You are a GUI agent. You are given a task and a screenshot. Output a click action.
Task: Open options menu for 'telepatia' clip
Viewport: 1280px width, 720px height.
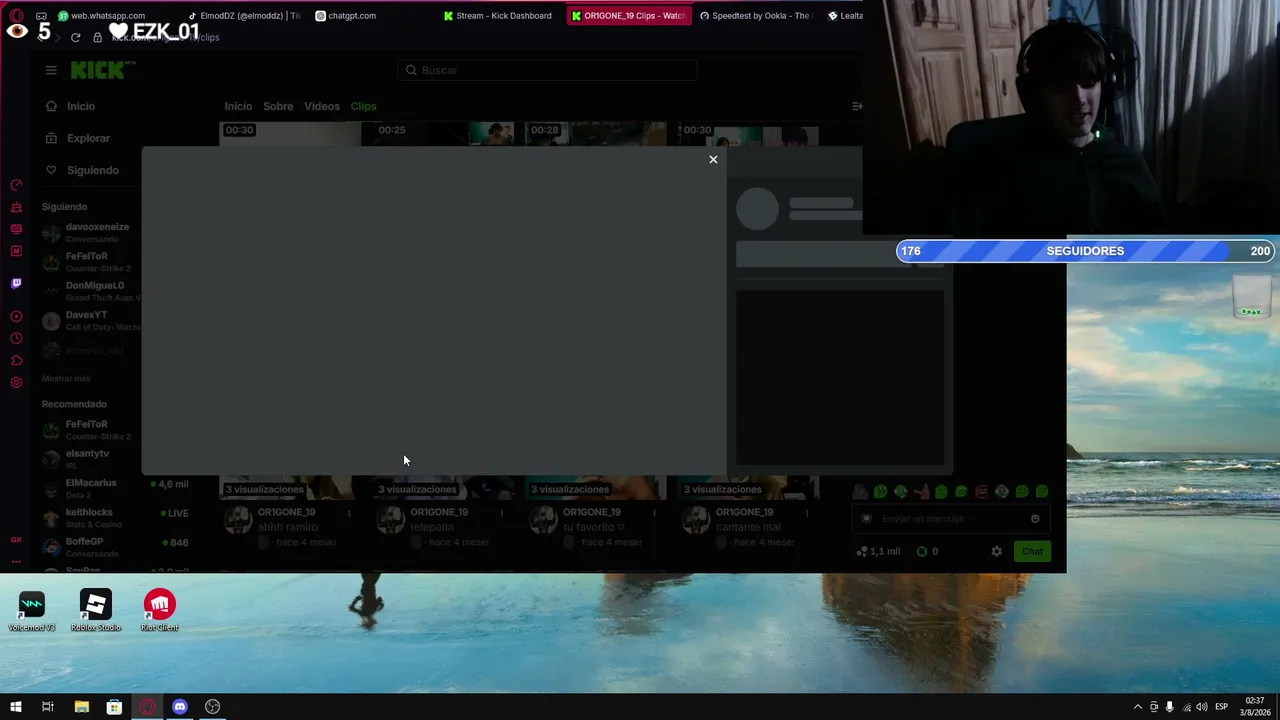point(502,513)
